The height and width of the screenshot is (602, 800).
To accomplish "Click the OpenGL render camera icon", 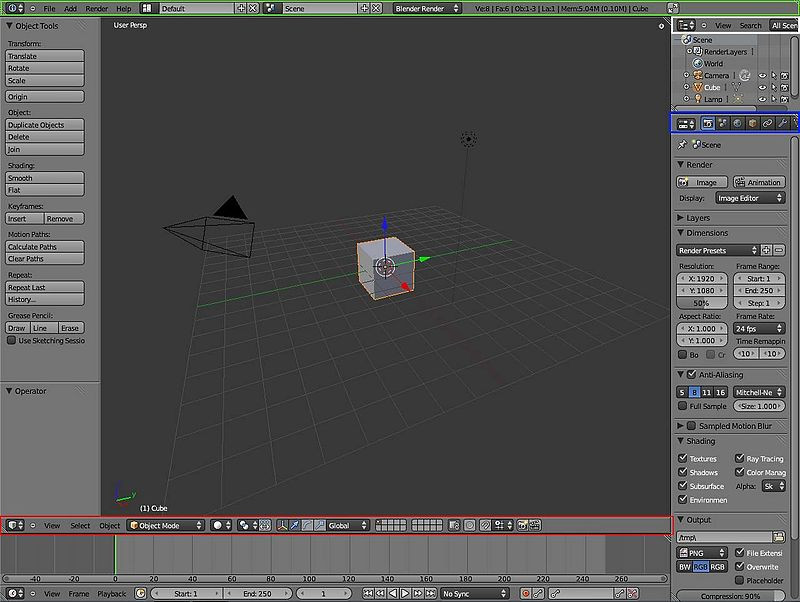I will click(x=522, y=525).
